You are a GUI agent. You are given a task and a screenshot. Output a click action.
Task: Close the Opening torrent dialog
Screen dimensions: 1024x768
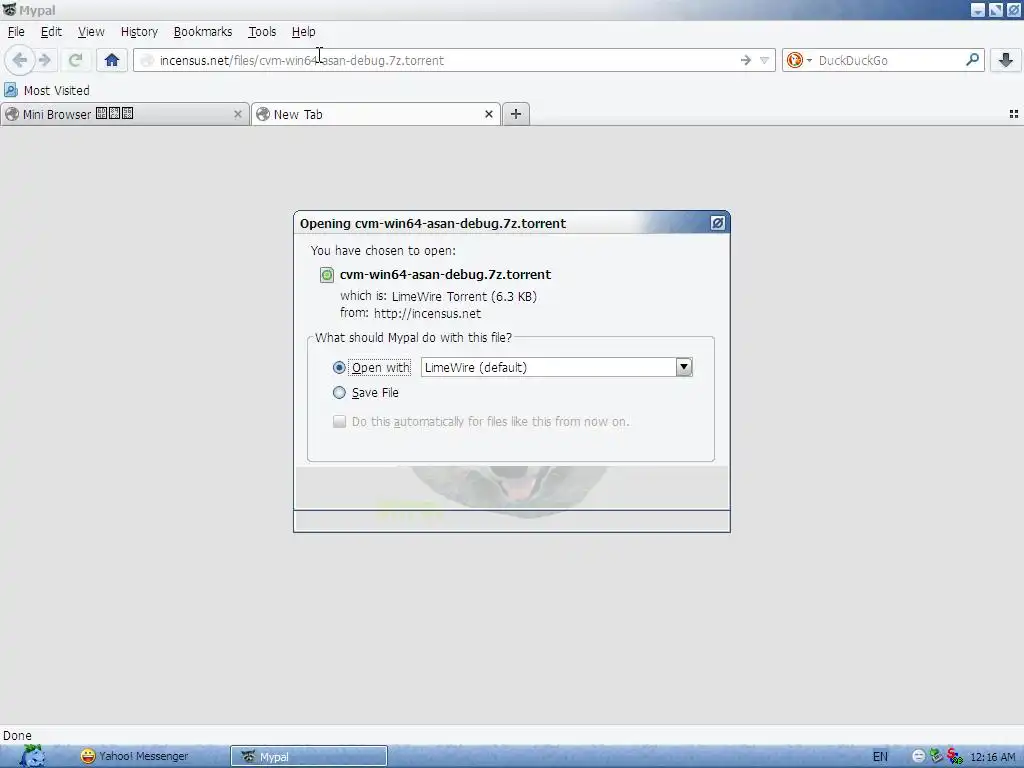(717, 223)
